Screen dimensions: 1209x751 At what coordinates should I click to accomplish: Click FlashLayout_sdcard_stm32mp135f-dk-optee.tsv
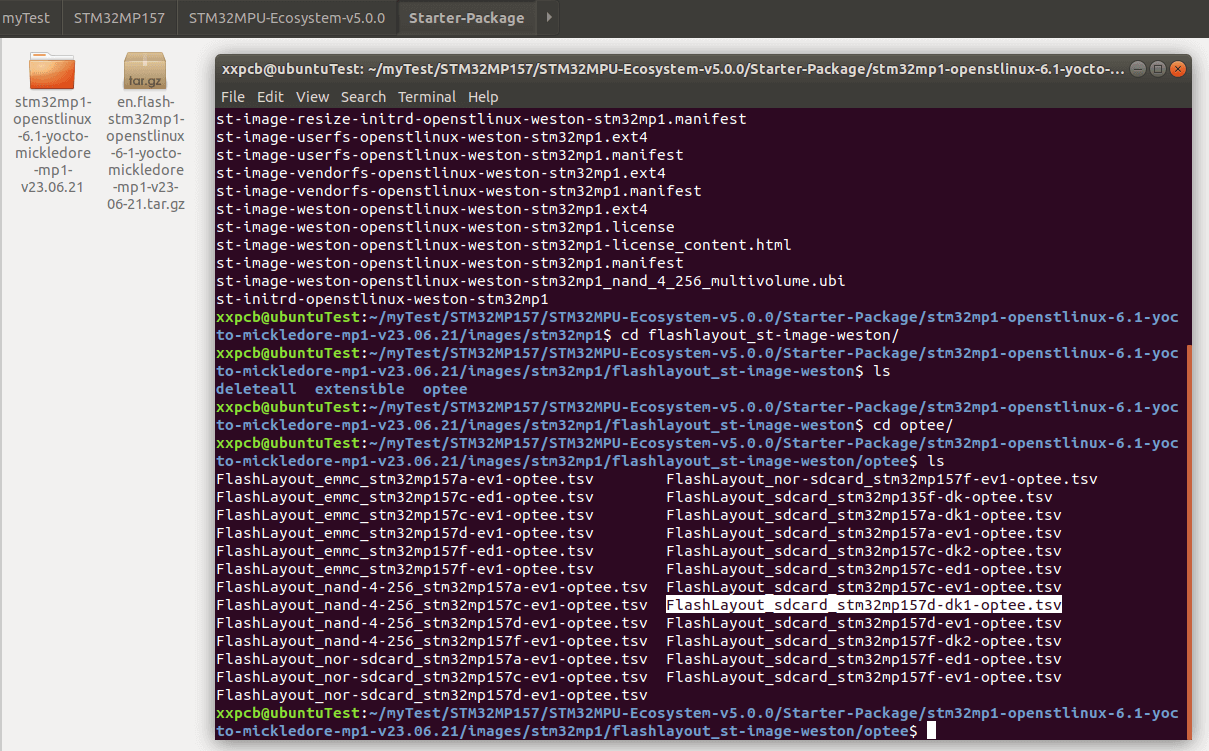click(859, 497)
